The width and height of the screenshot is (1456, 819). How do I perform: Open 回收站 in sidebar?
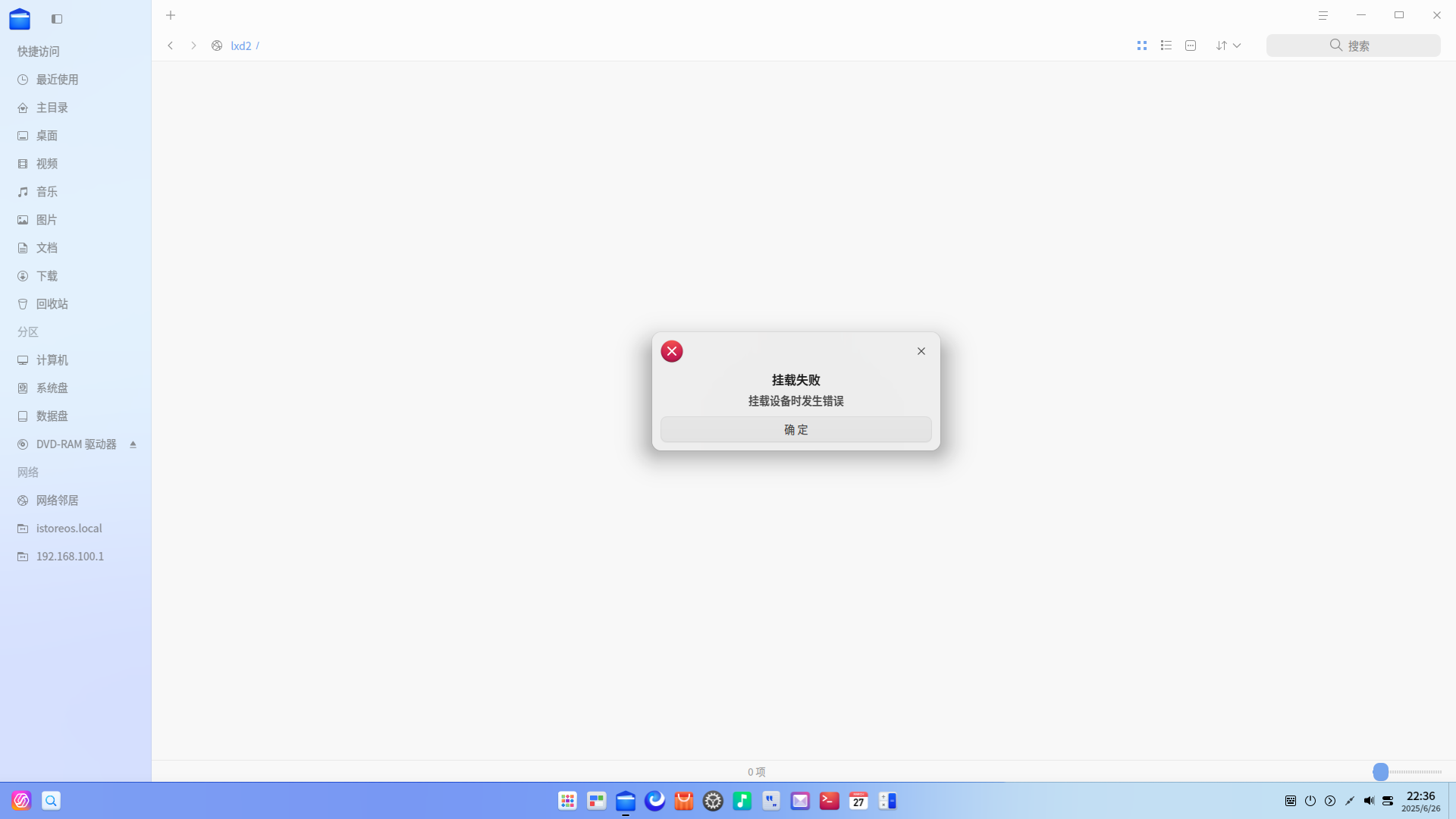click(76, 304)
